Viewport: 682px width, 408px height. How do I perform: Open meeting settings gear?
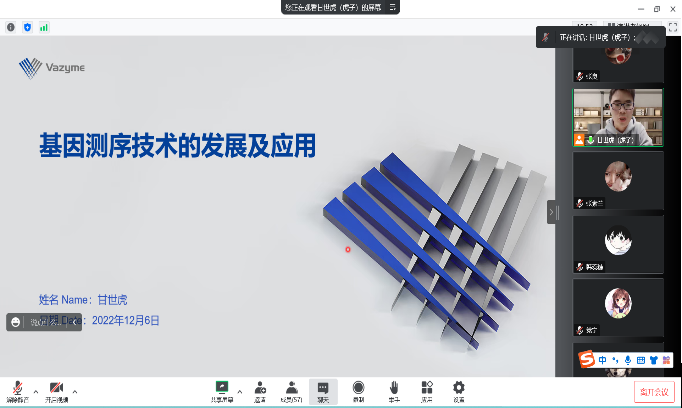coord(459,388)
